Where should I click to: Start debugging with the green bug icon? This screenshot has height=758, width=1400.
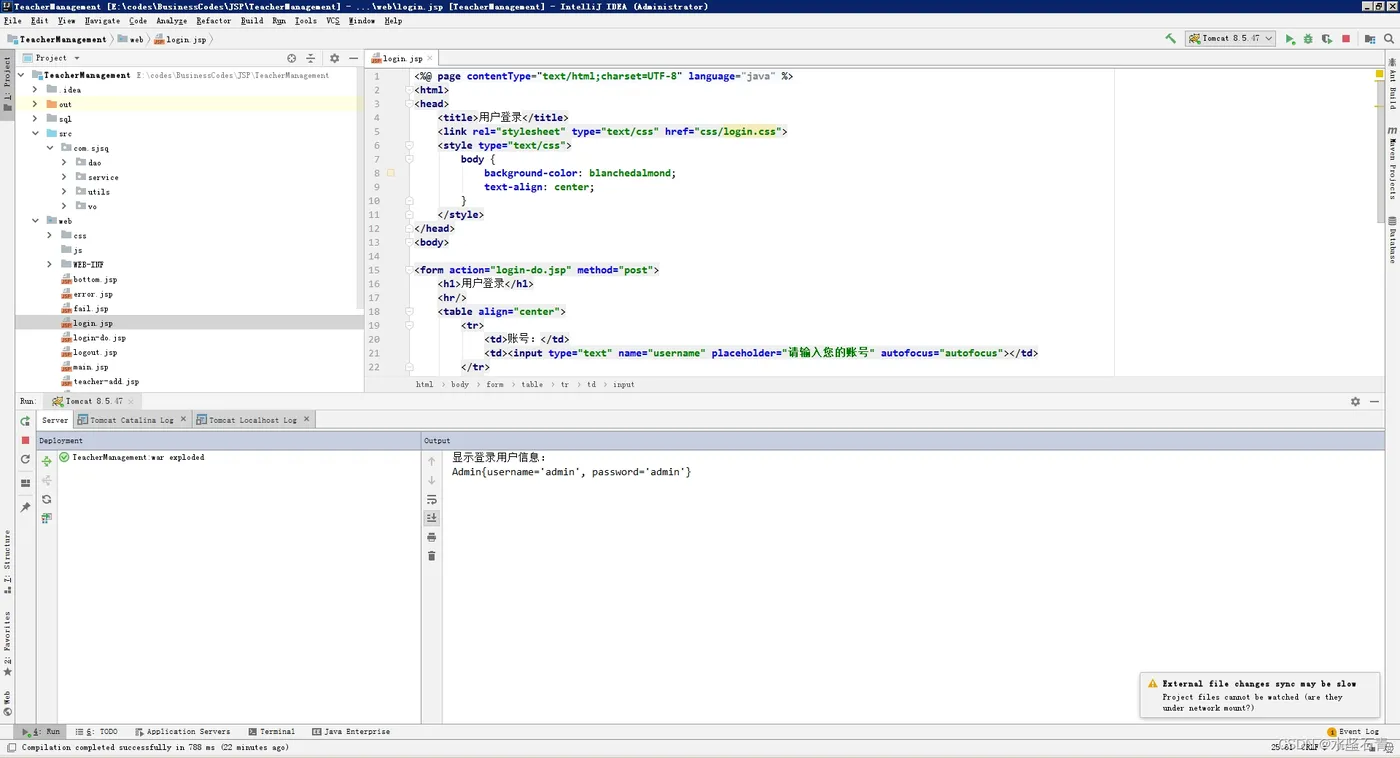(x=1308, y=39)
